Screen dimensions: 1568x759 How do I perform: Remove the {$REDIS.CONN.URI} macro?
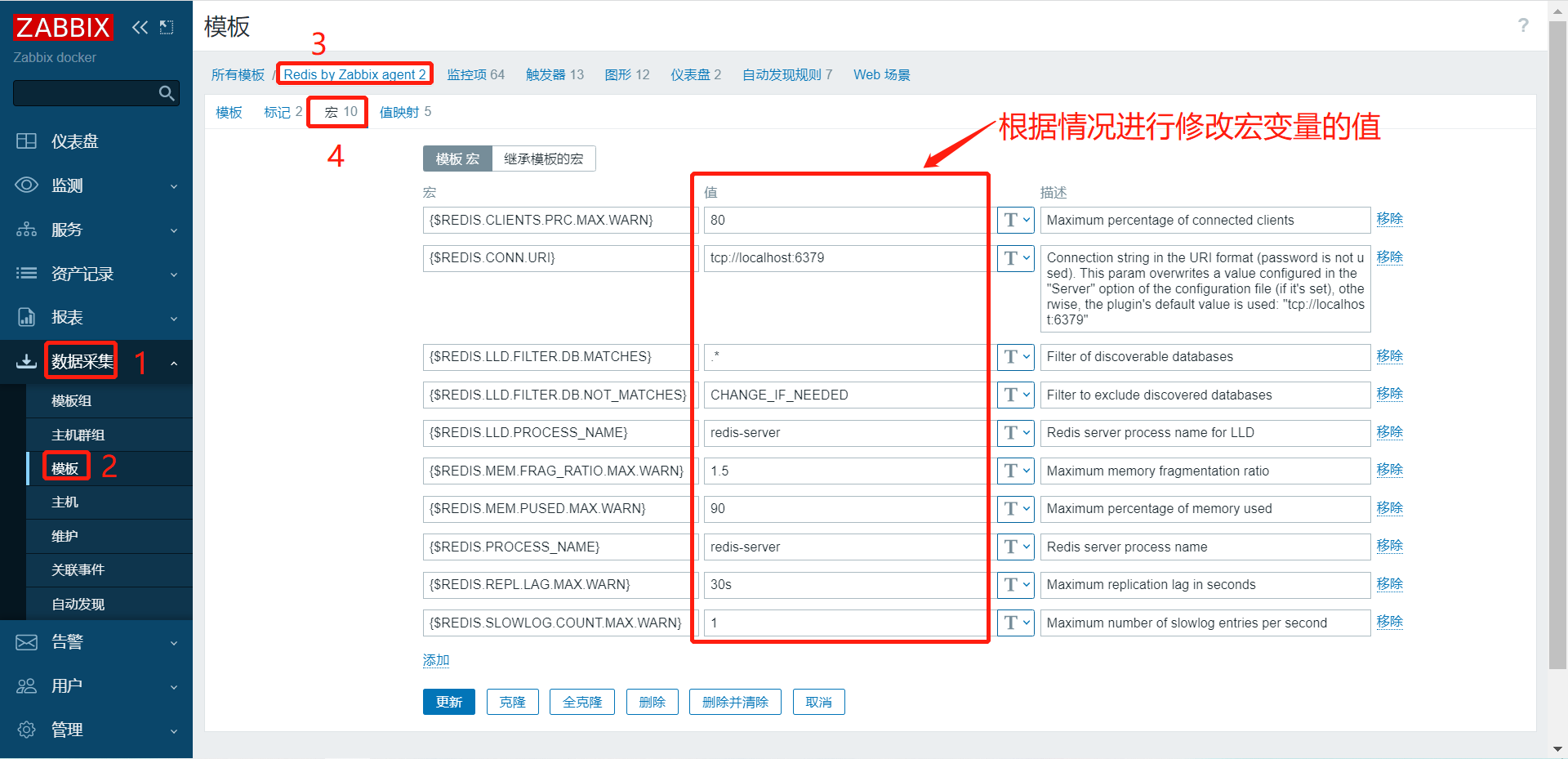click(x=1389, y=257)
